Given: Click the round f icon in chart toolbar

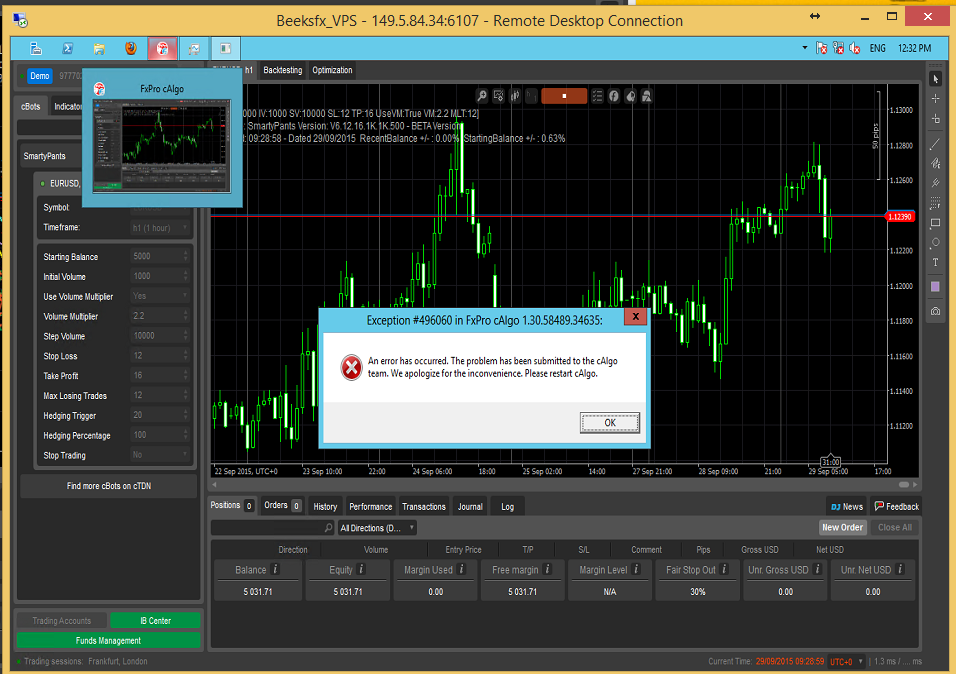Looking at the screenshot, I should (613, 96).
